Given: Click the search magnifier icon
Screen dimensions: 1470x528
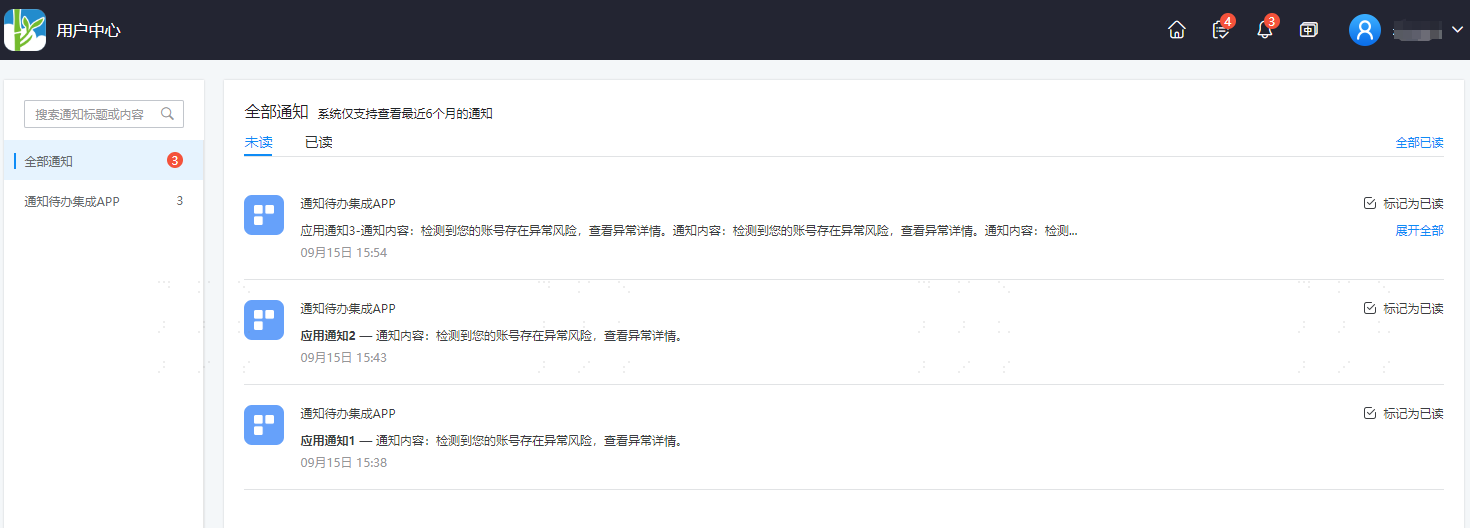Looking at the screenshot, I should tap(167, 114).
